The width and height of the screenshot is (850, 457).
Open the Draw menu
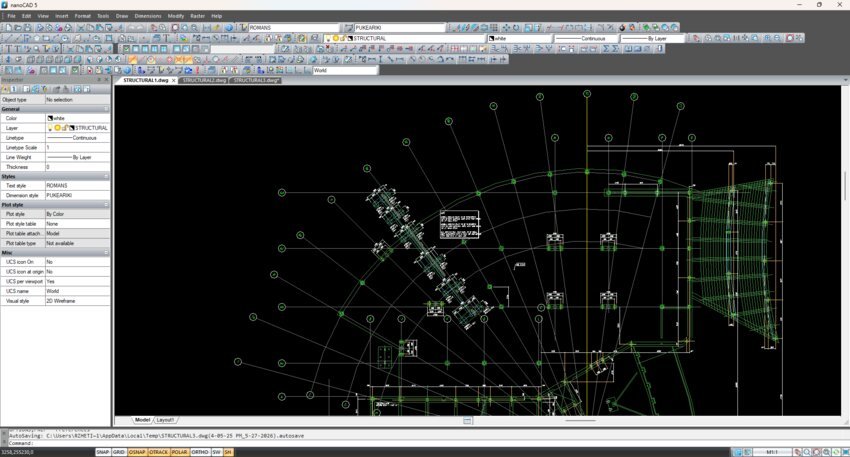[x=122, y=16]
